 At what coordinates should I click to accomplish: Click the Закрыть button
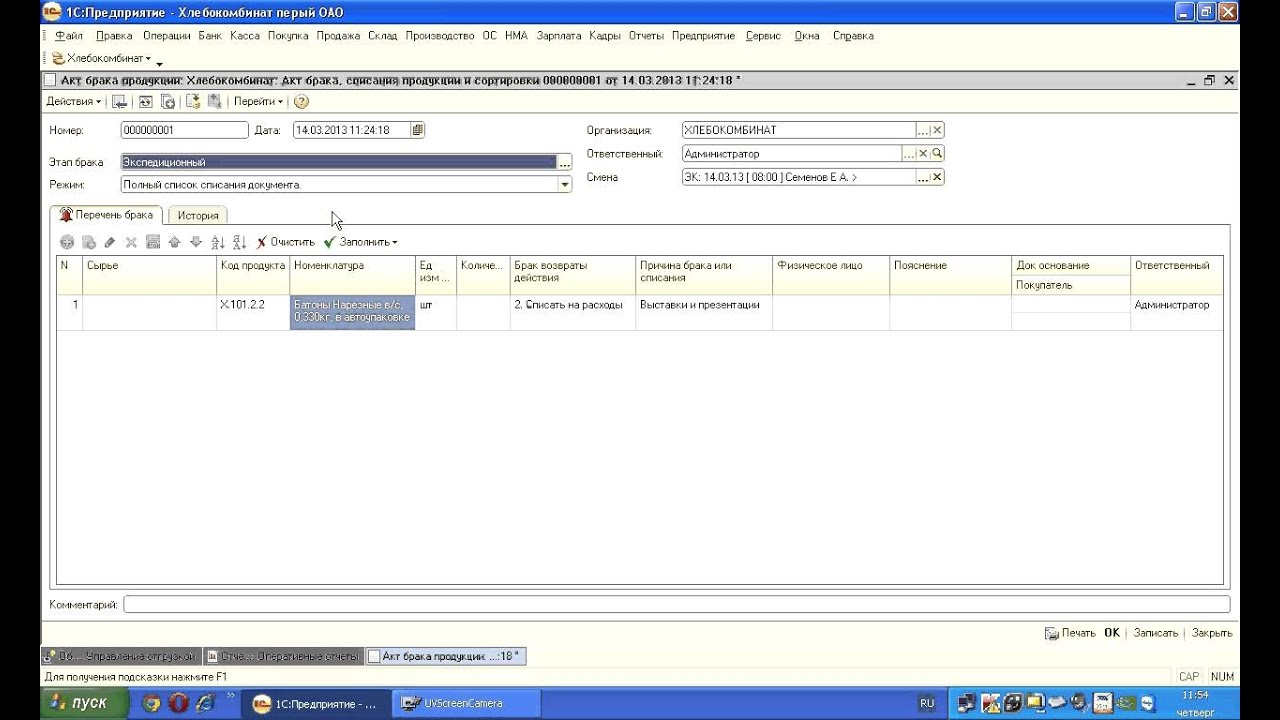pyautogui.click(x=1212, y=633)
